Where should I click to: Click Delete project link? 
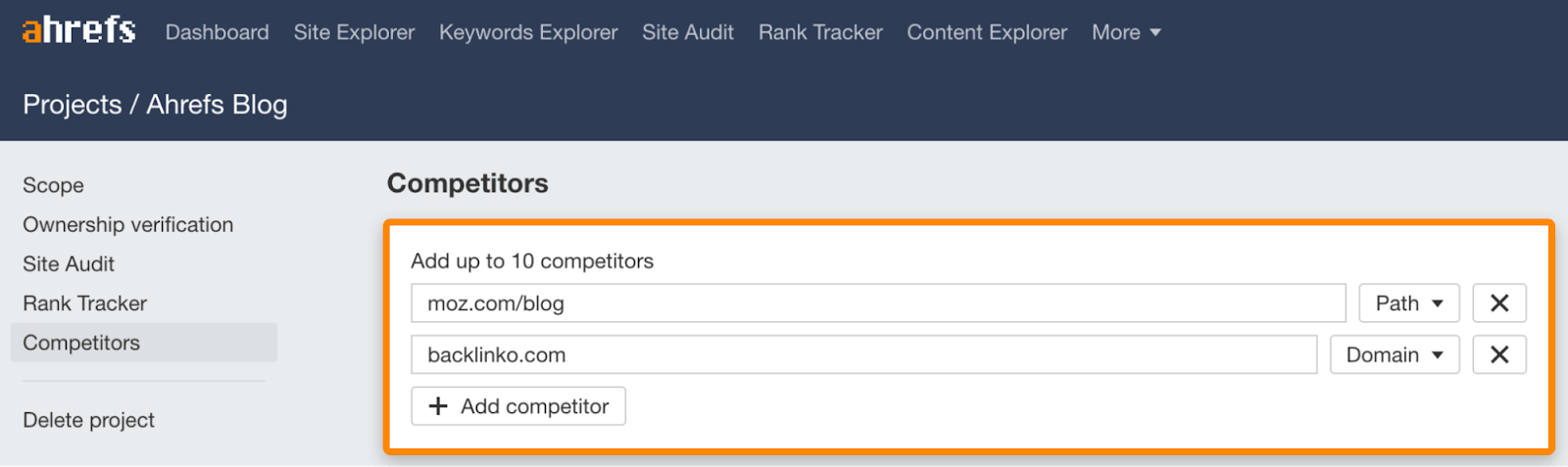pyautogui.click(x=88, y=420)
